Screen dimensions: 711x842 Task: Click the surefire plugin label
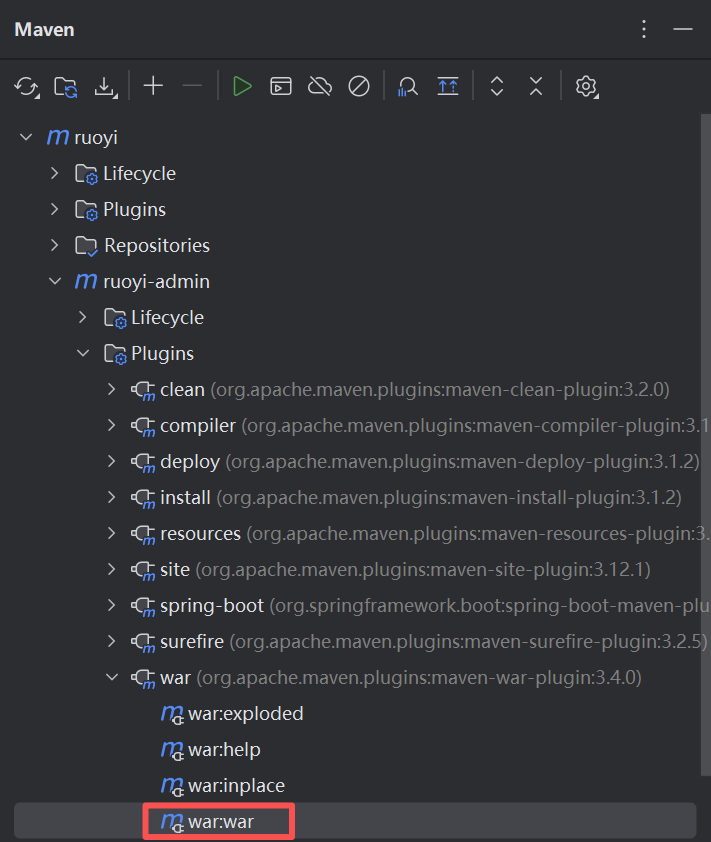pos(192,641)
